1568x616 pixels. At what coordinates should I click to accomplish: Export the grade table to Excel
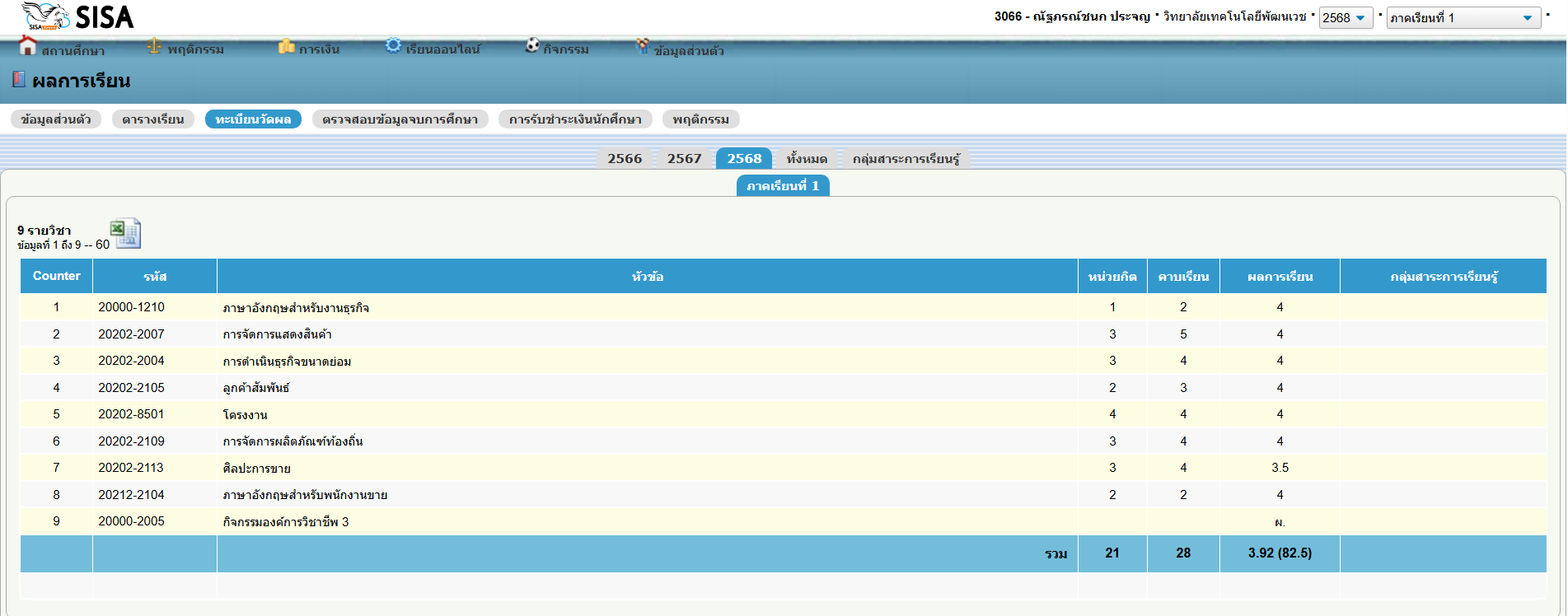click(125, 234)
